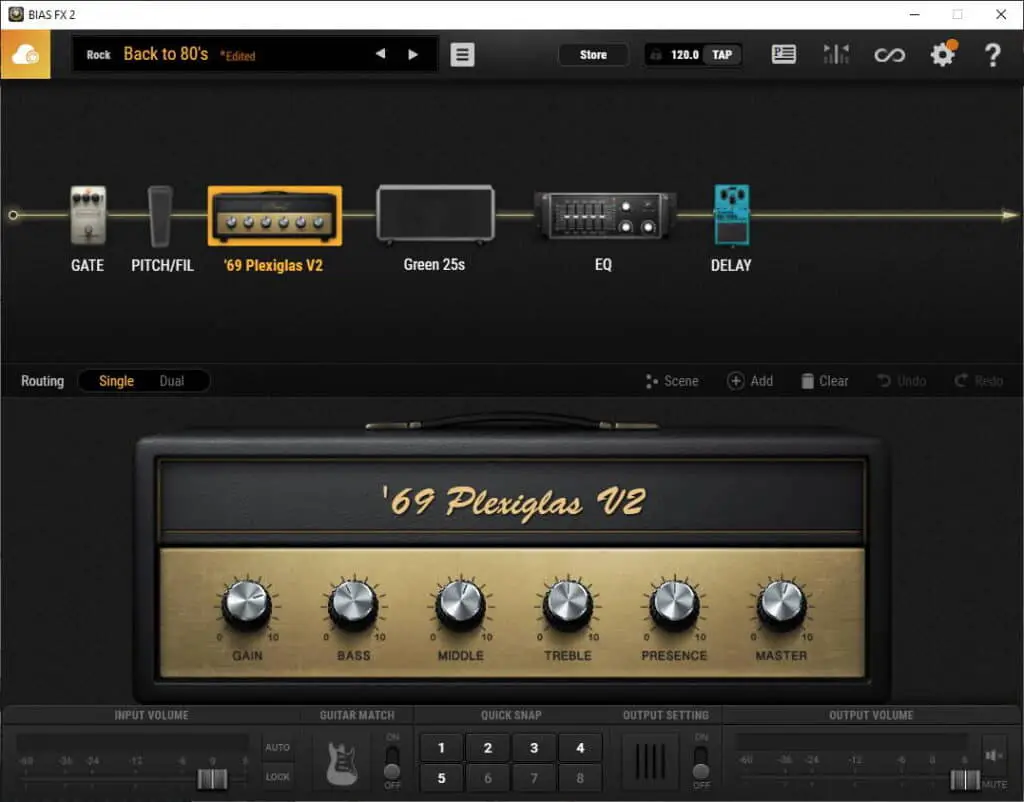Clear the signal chain
Image resolution: width=1024 pixels, height=802 pixels.
pyautogui.click(x=825, y=381)
